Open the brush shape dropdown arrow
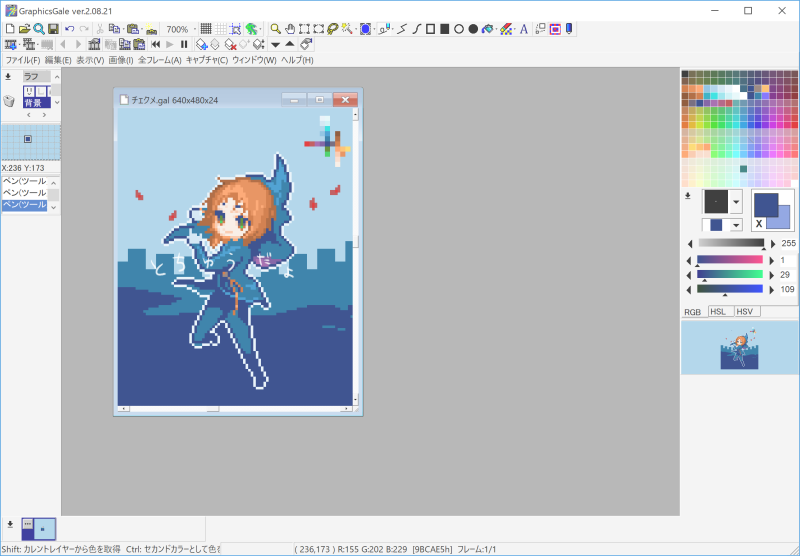 point(737,201)
